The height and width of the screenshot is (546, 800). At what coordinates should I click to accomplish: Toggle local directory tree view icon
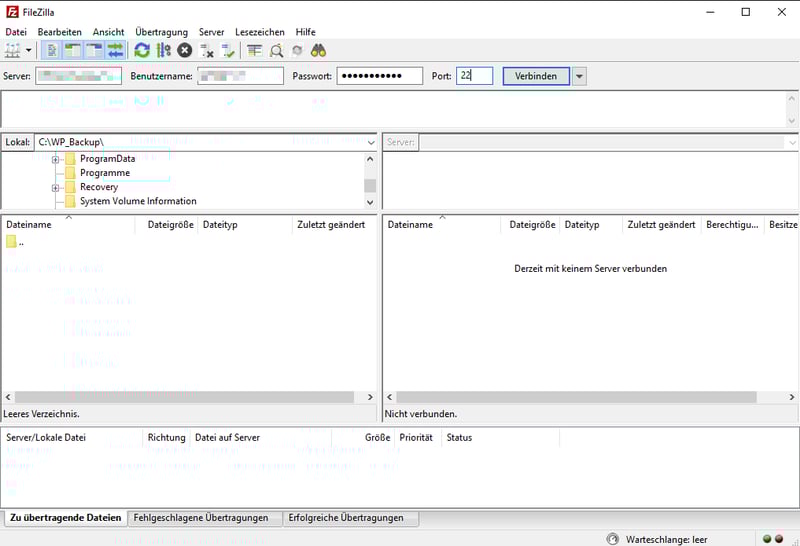pyautogui.click(x=73, y=50)
